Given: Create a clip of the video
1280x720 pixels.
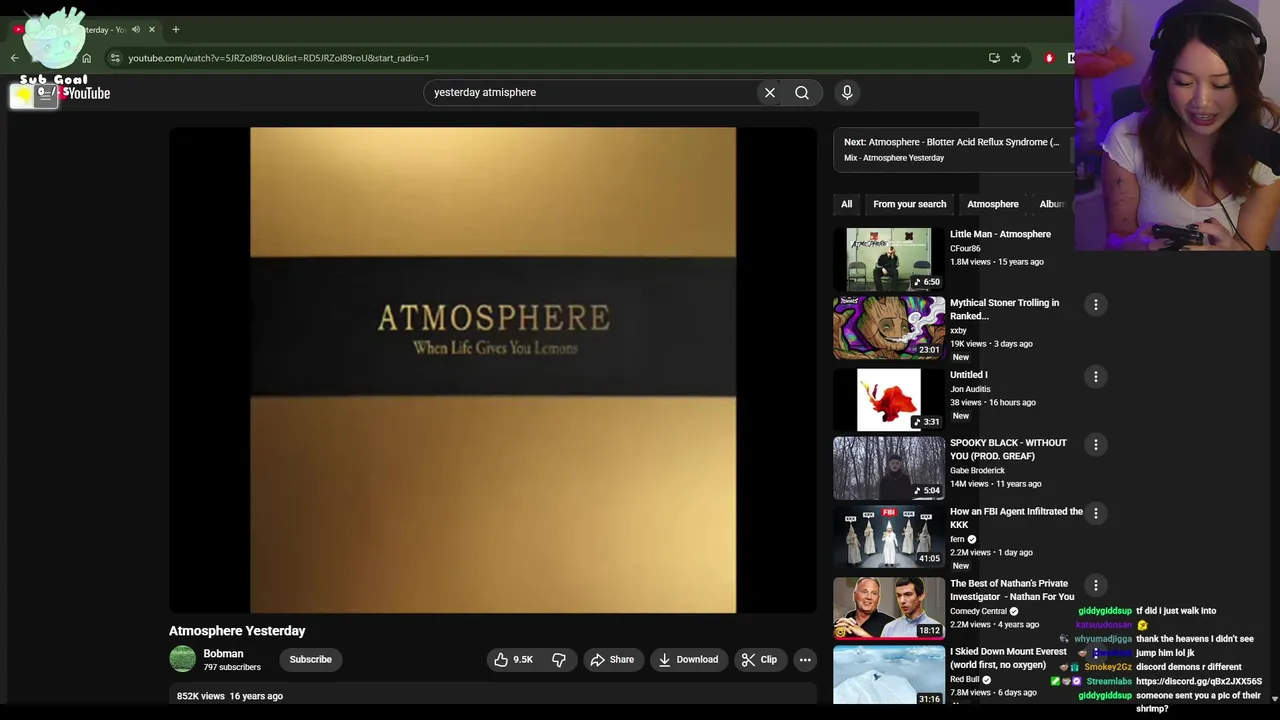Looking at the screenshot, I should click(759, 659).
